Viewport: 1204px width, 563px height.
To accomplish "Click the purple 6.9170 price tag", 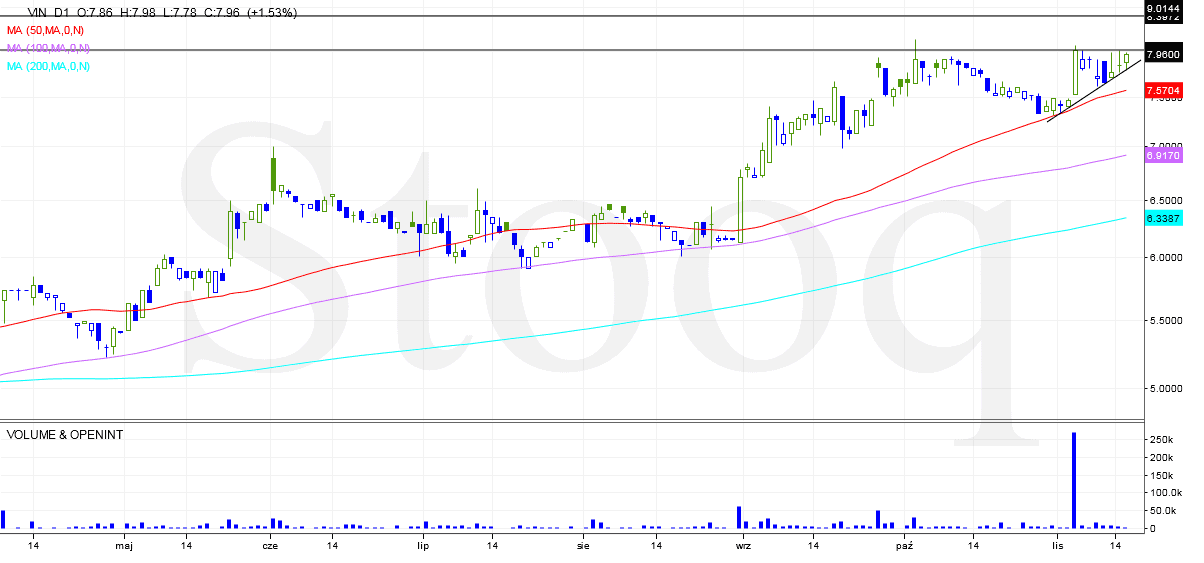I will point(1164,156).
